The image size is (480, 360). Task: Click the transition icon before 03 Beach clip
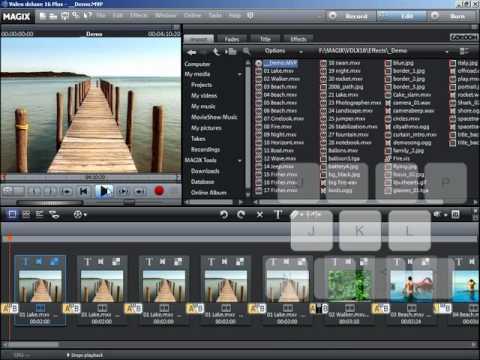[380, 308]
